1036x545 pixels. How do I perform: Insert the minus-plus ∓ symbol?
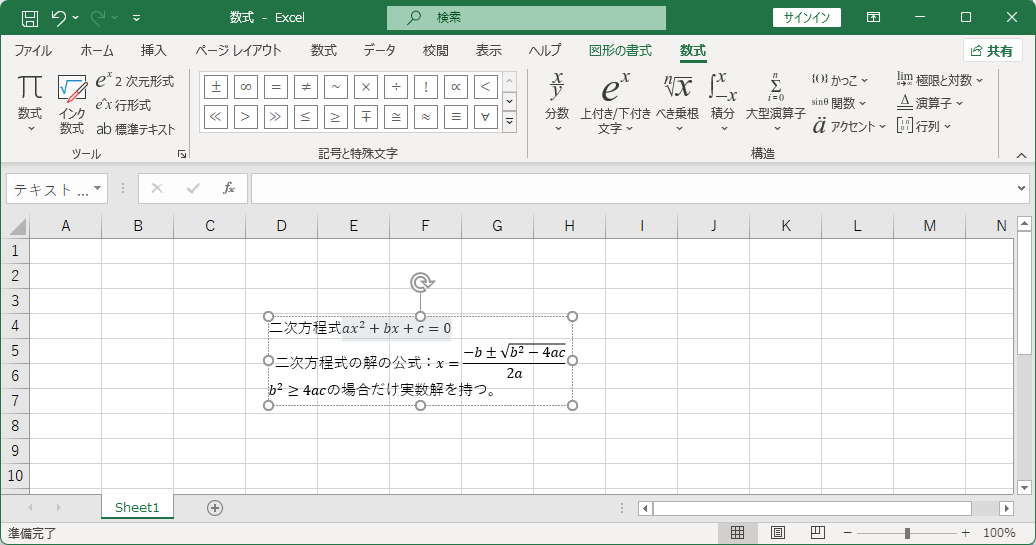click(365, 117)
